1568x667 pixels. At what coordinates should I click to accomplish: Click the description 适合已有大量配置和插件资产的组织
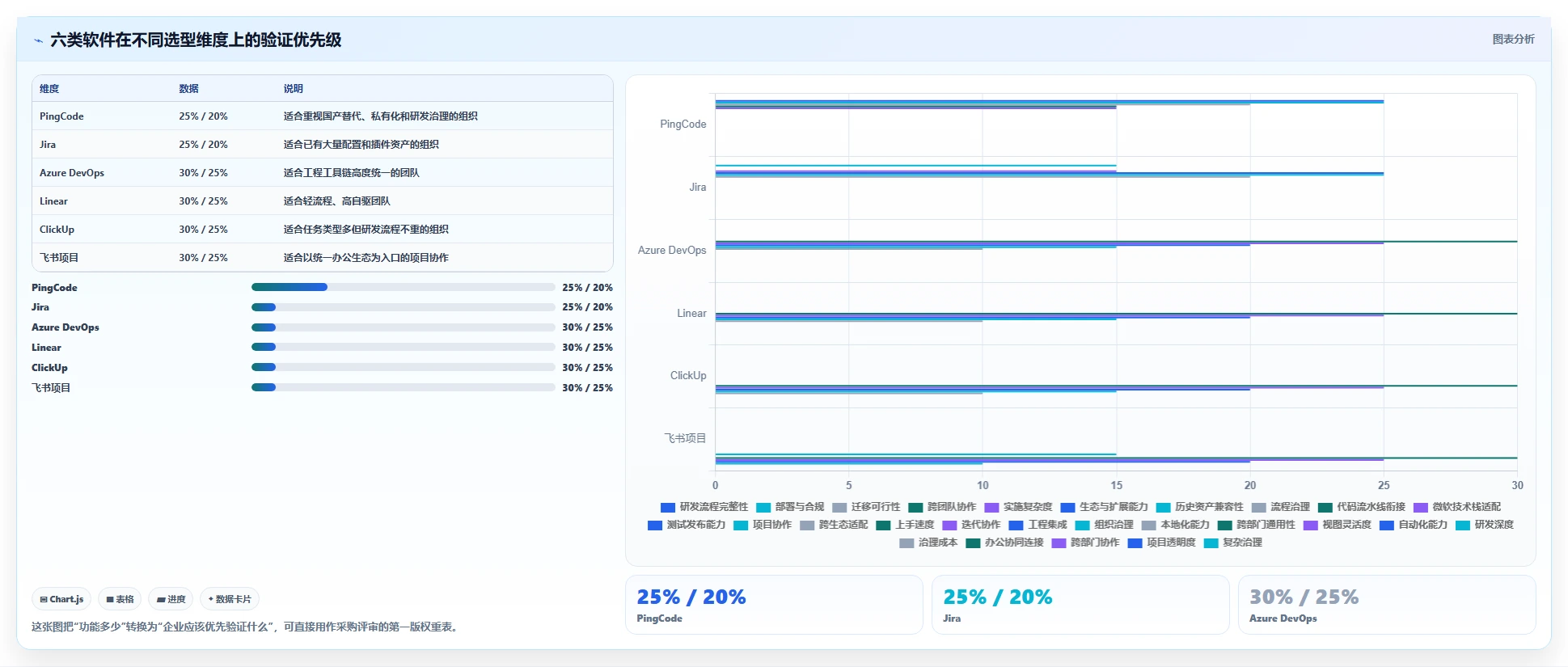361,145
